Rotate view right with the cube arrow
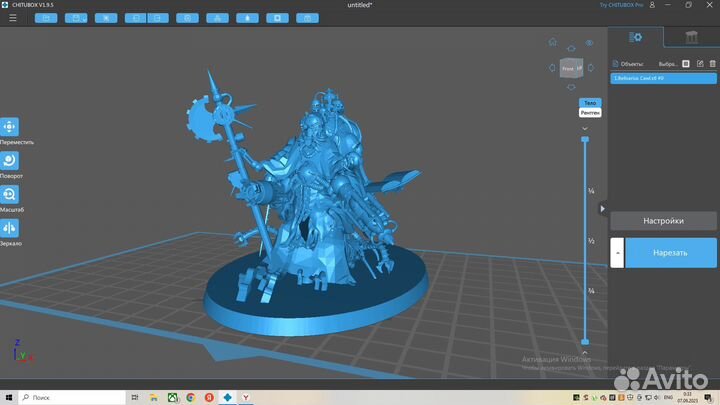The height and width of the screenshot is (405, 720). point(591,68)
